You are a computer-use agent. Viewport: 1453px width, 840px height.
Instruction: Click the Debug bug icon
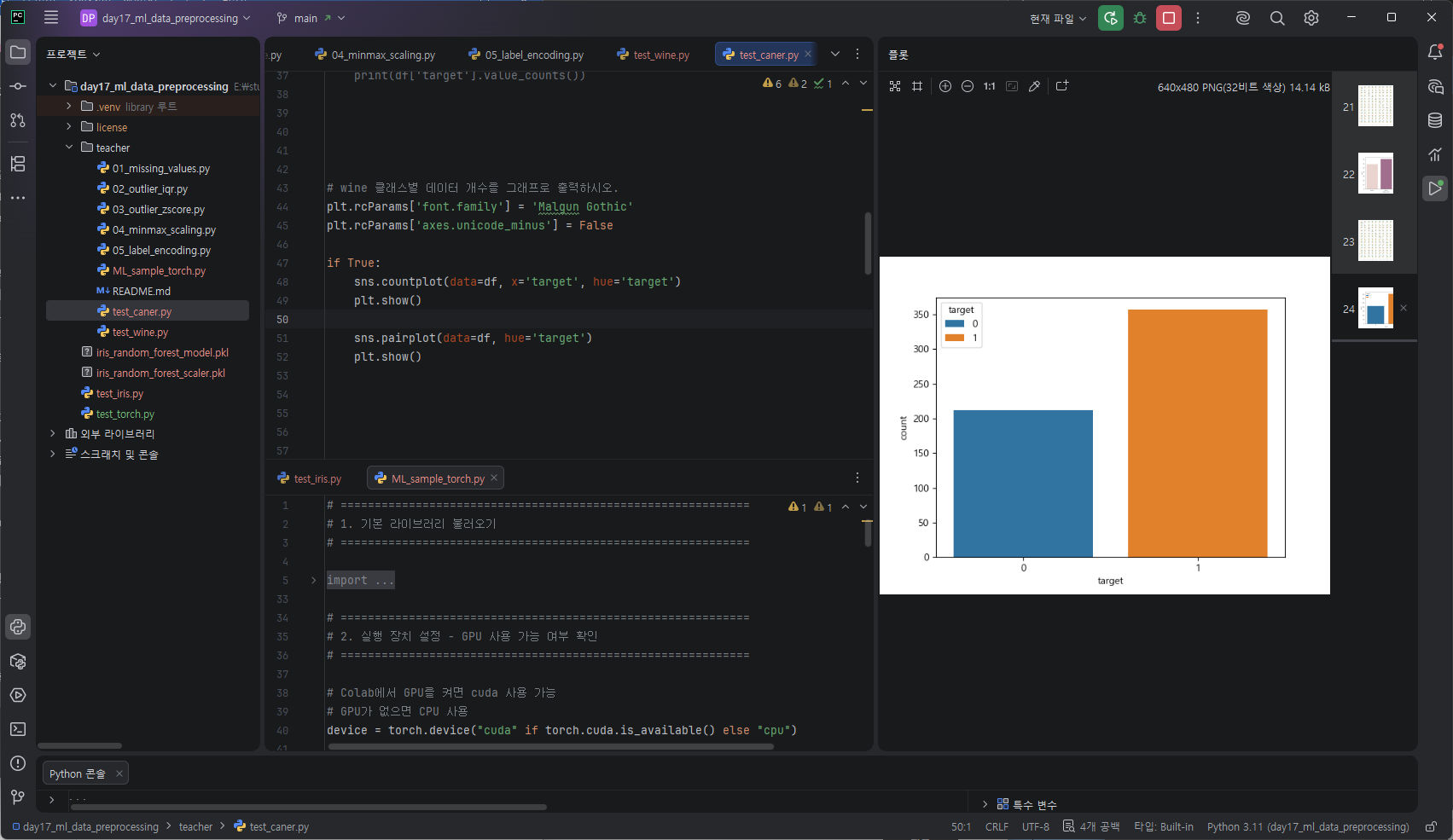(x=1140, y=18)
